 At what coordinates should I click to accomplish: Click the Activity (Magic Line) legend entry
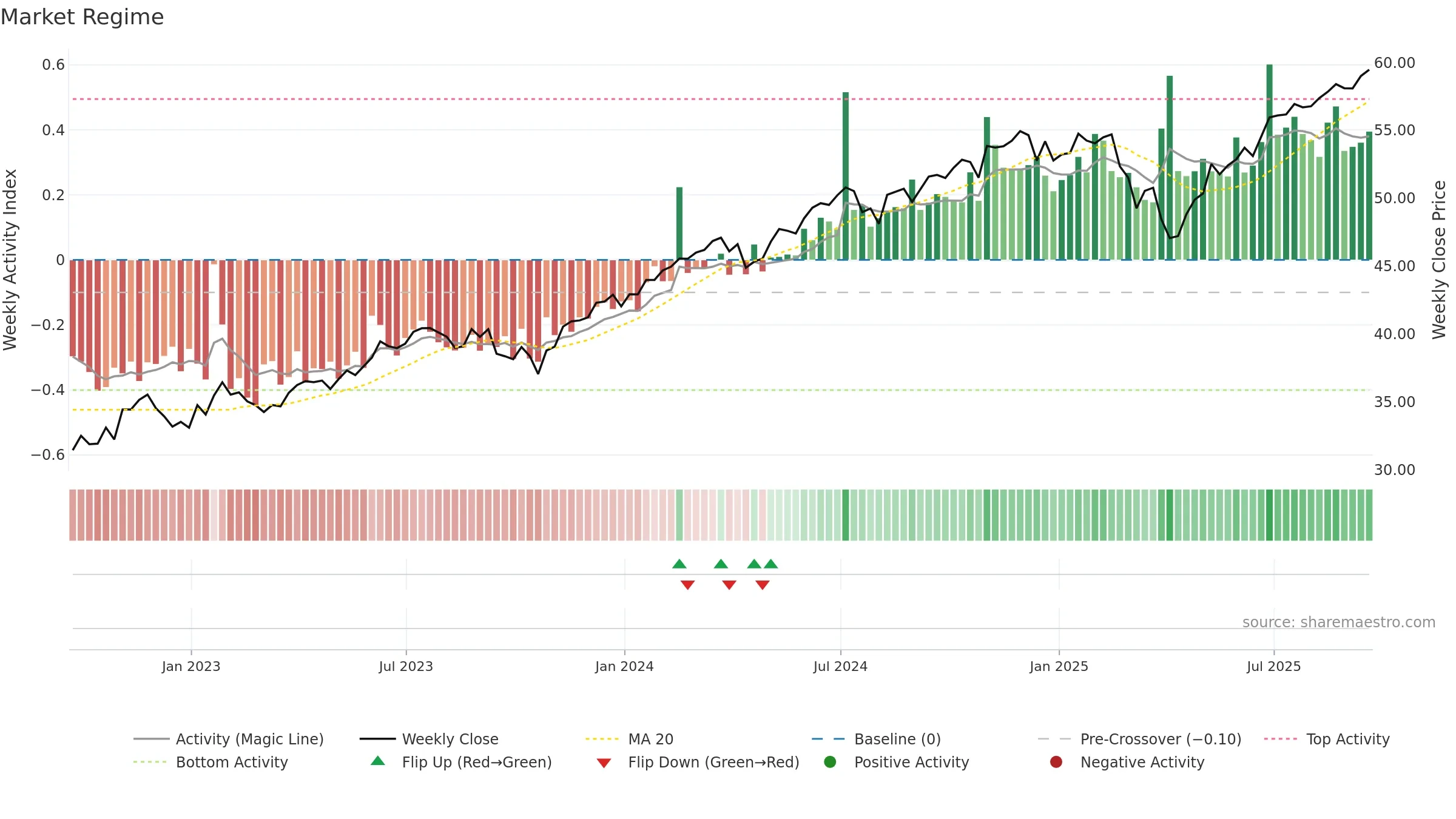pos(229,739)
